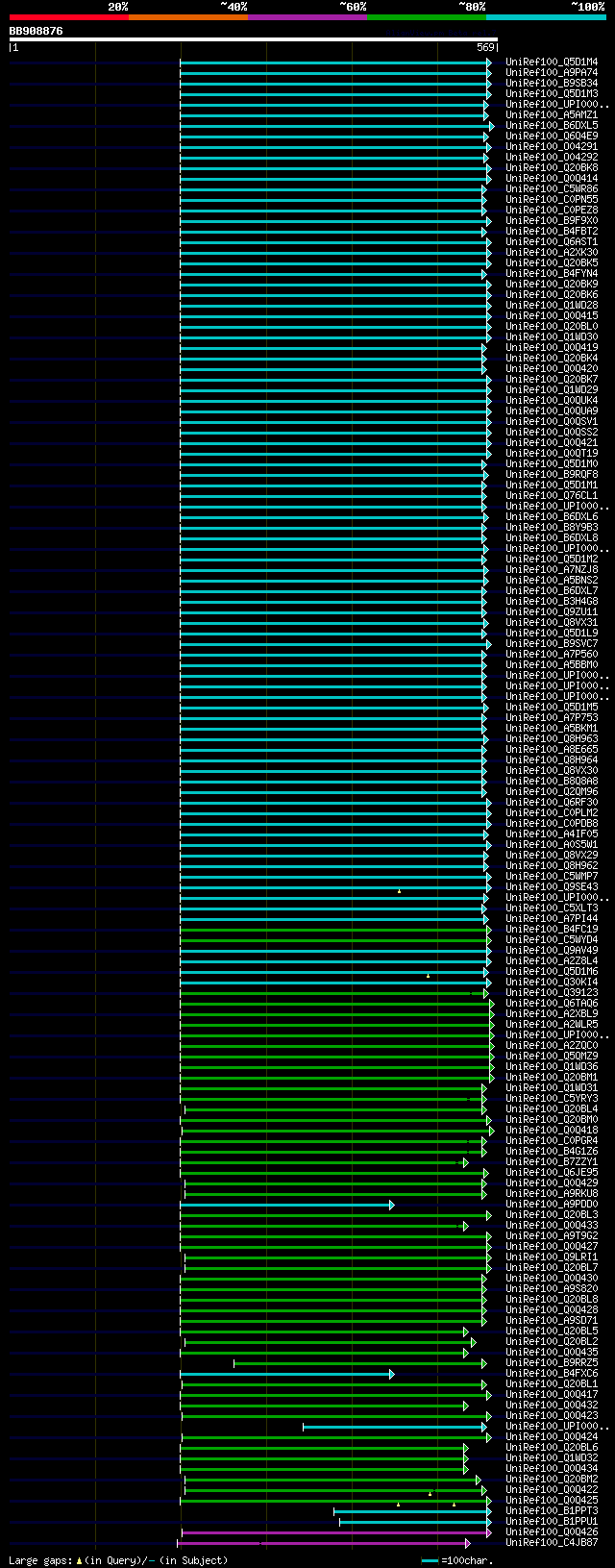Choose the UniRef100_A2XK30 hit

pos(552,253)
